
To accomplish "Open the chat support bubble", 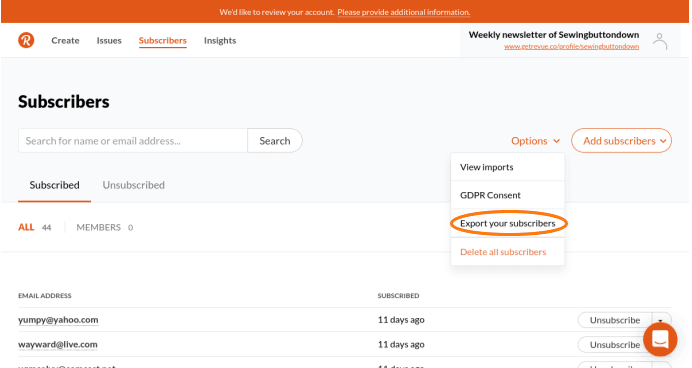I will (x=660, y=339).
